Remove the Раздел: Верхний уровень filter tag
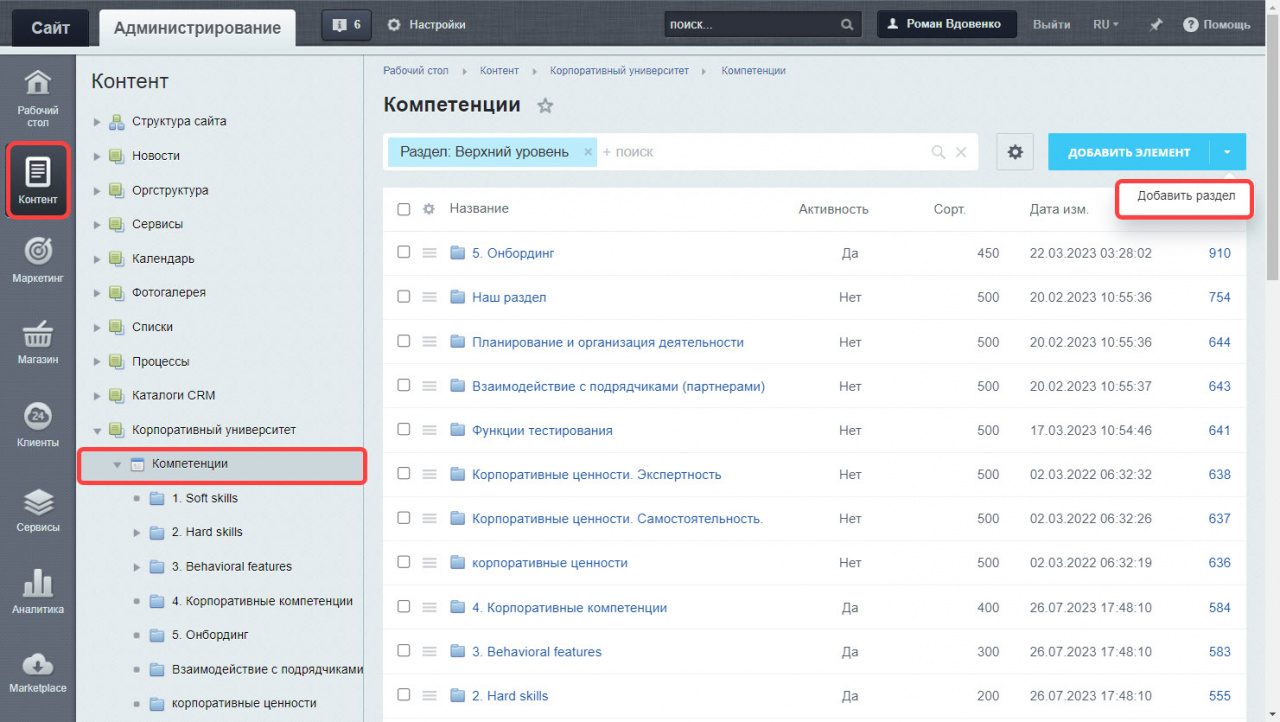 tap(588, 152)
